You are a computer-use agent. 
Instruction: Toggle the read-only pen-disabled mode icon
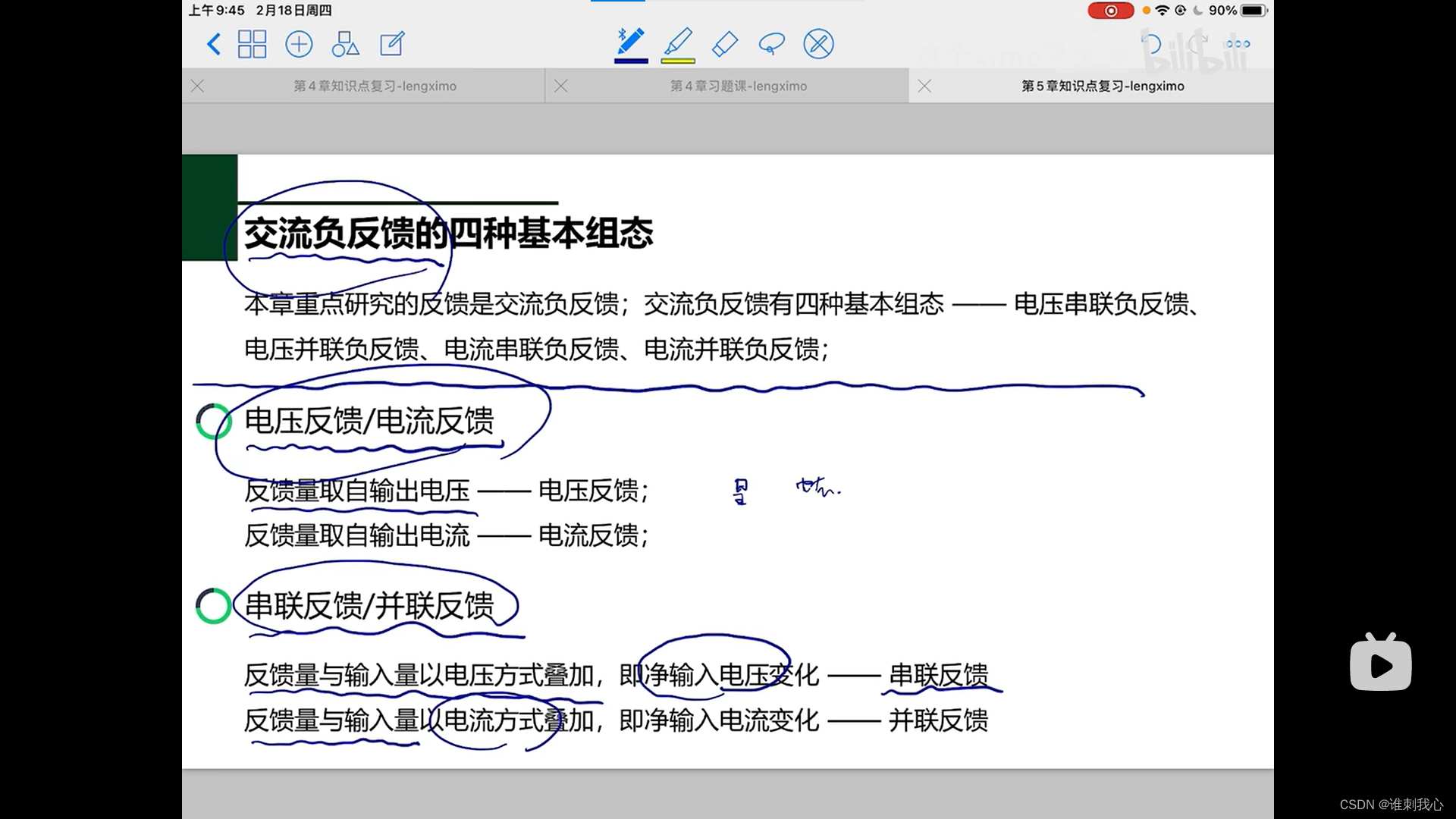[818, 44]
